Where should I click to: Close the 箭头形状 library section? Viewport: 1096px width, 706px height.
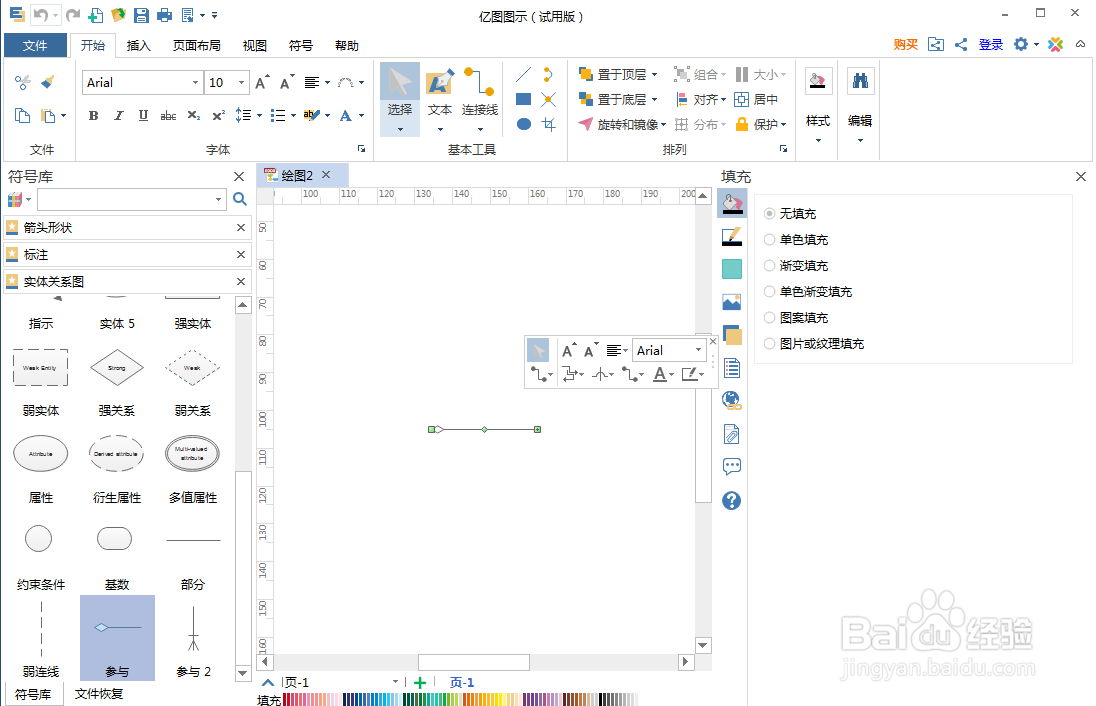click(240, 227)
